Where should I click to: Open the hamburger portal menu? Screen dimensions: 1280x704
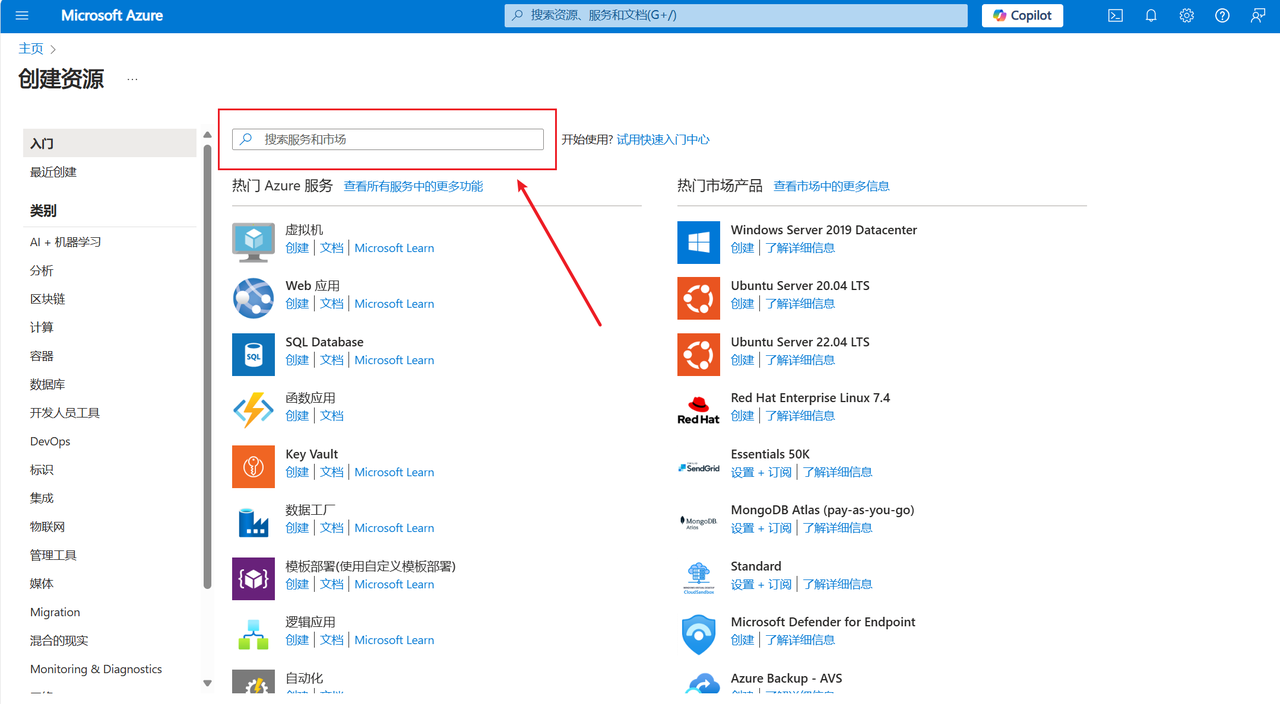[22, 16]
